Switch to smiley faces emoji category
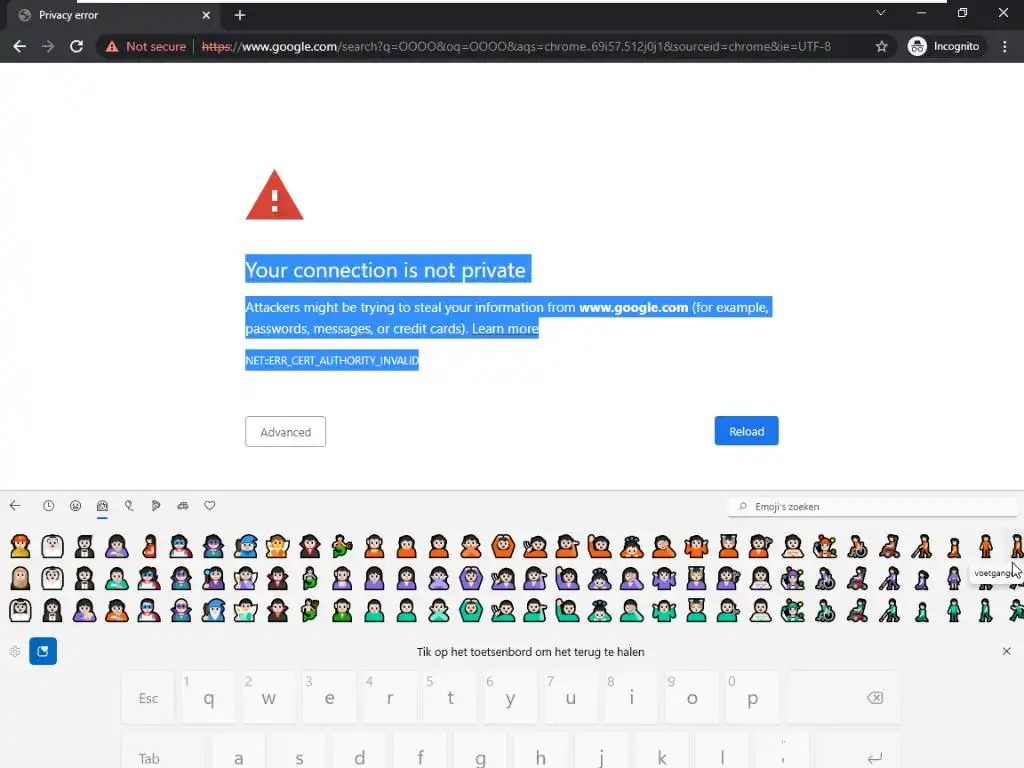 [x=76, y=505]
